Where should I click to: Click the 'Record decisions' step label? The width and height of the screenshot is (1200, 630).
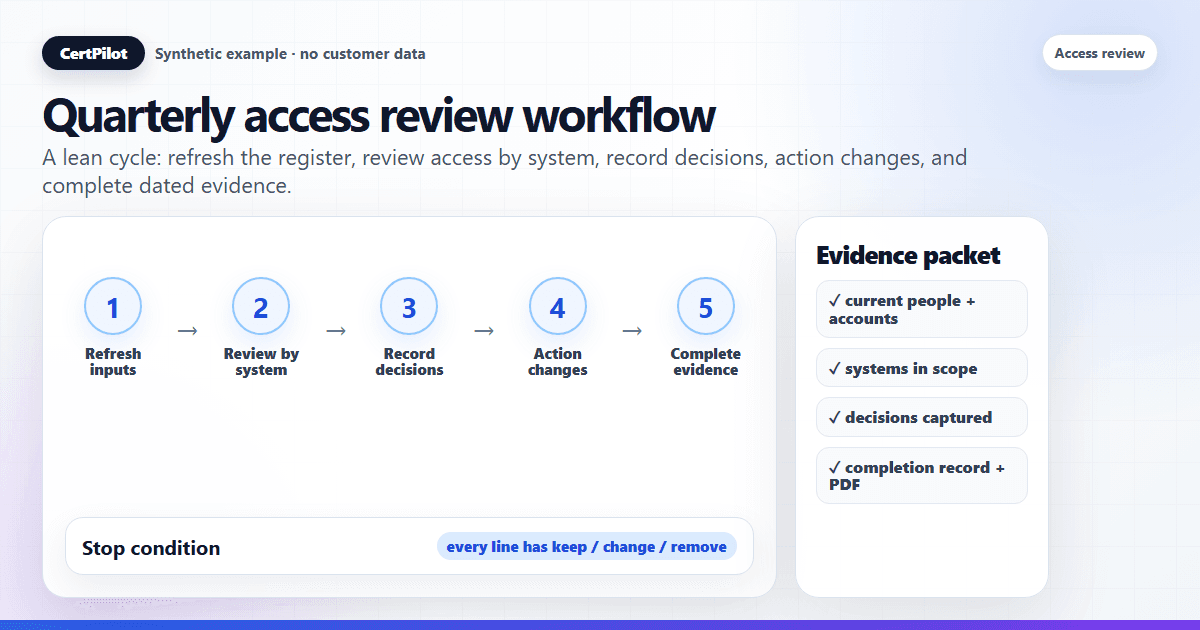tap(409, 362)
